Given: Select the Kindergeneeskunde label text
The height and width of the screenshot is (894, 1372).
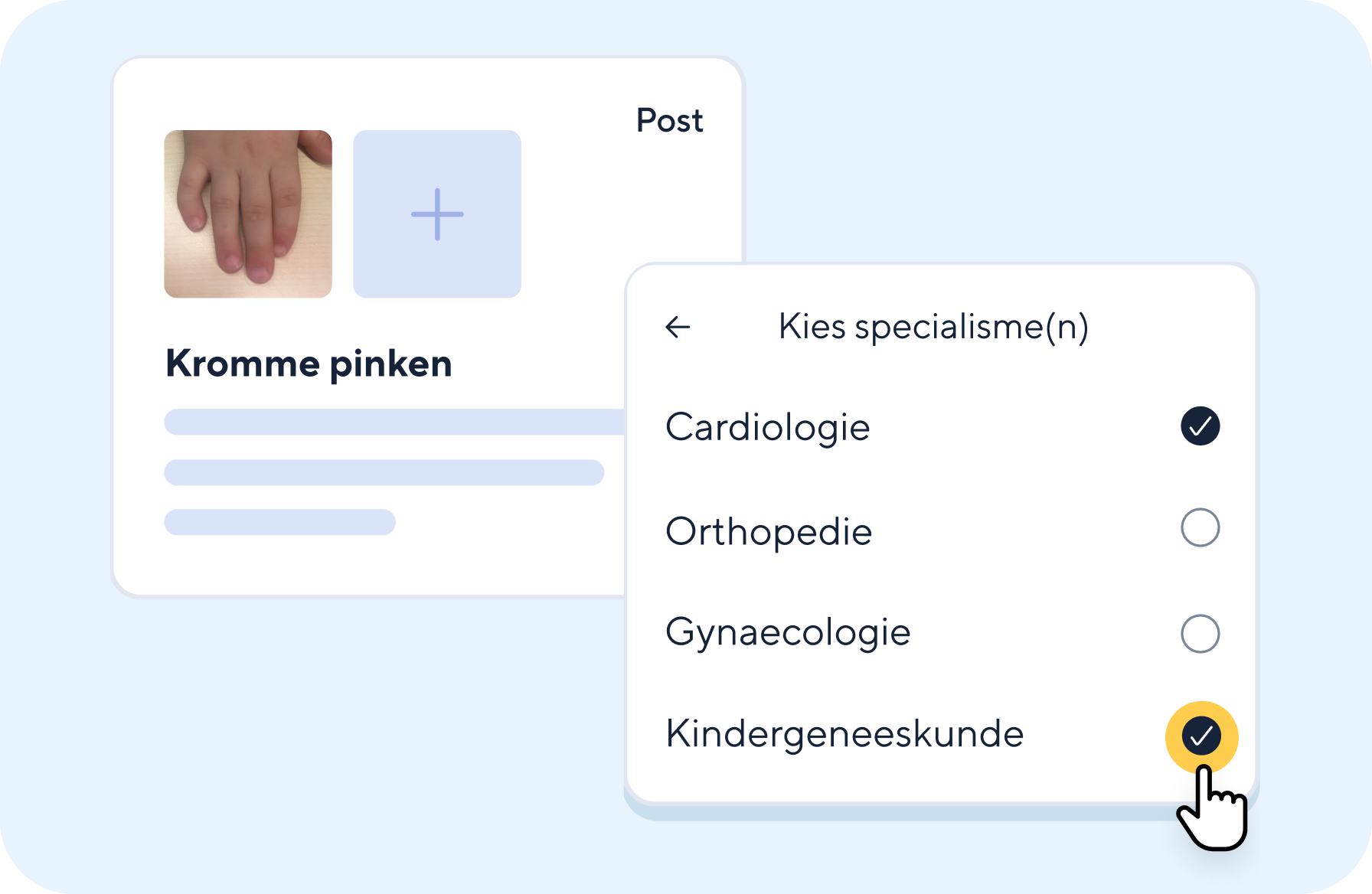Looking at the screenshot, I should (844, 734).
